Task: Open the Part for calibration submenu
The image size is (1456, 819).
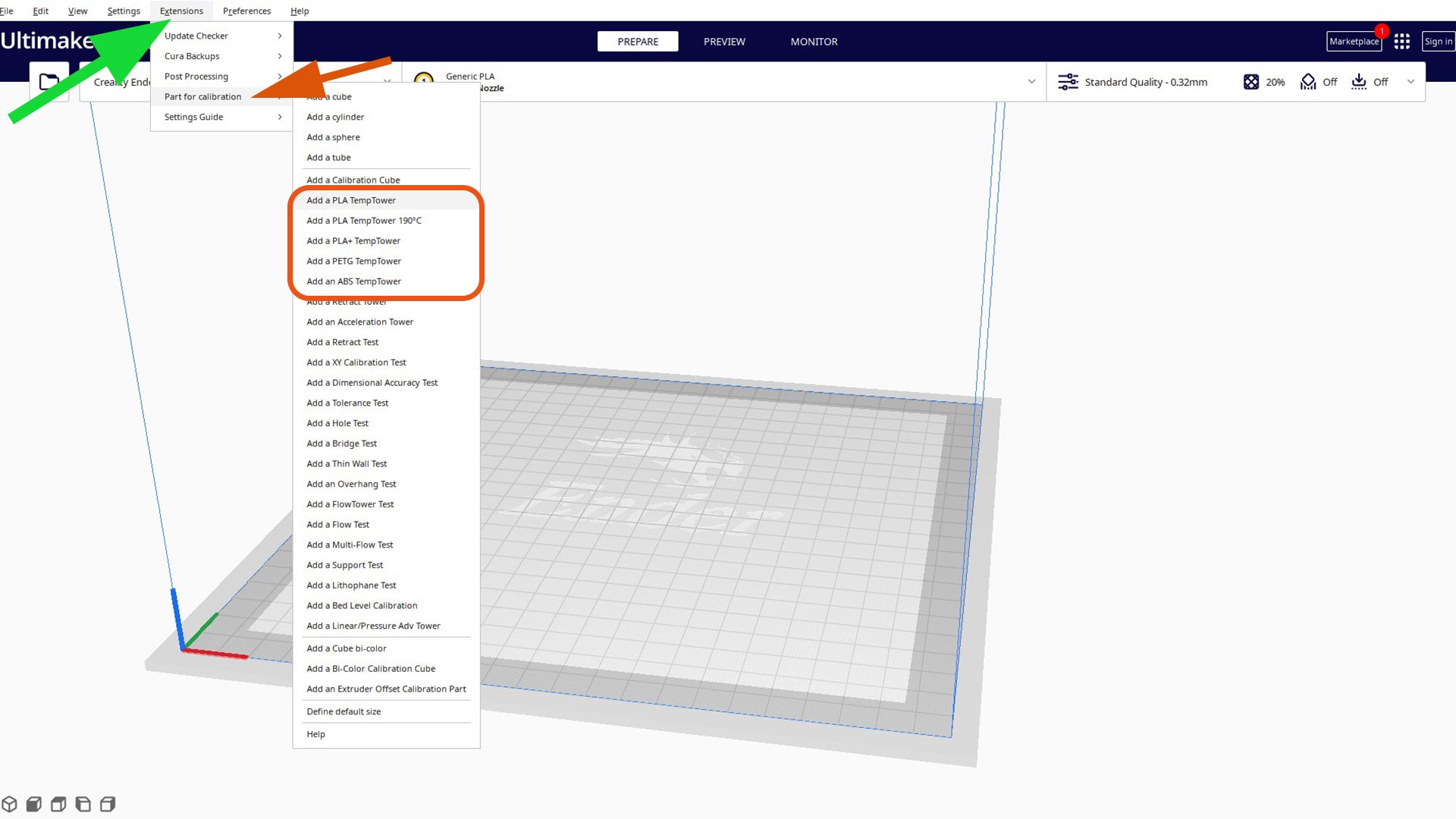Action: (222, 96)
